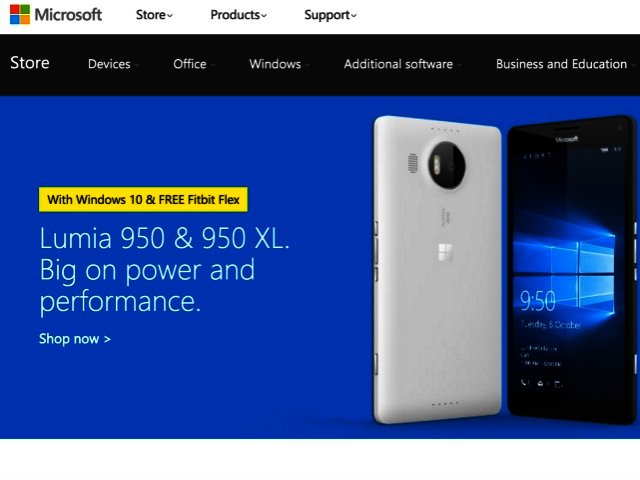Click the 9:50 clock on phone screen
Screen dimensions: 640x480
538,301
